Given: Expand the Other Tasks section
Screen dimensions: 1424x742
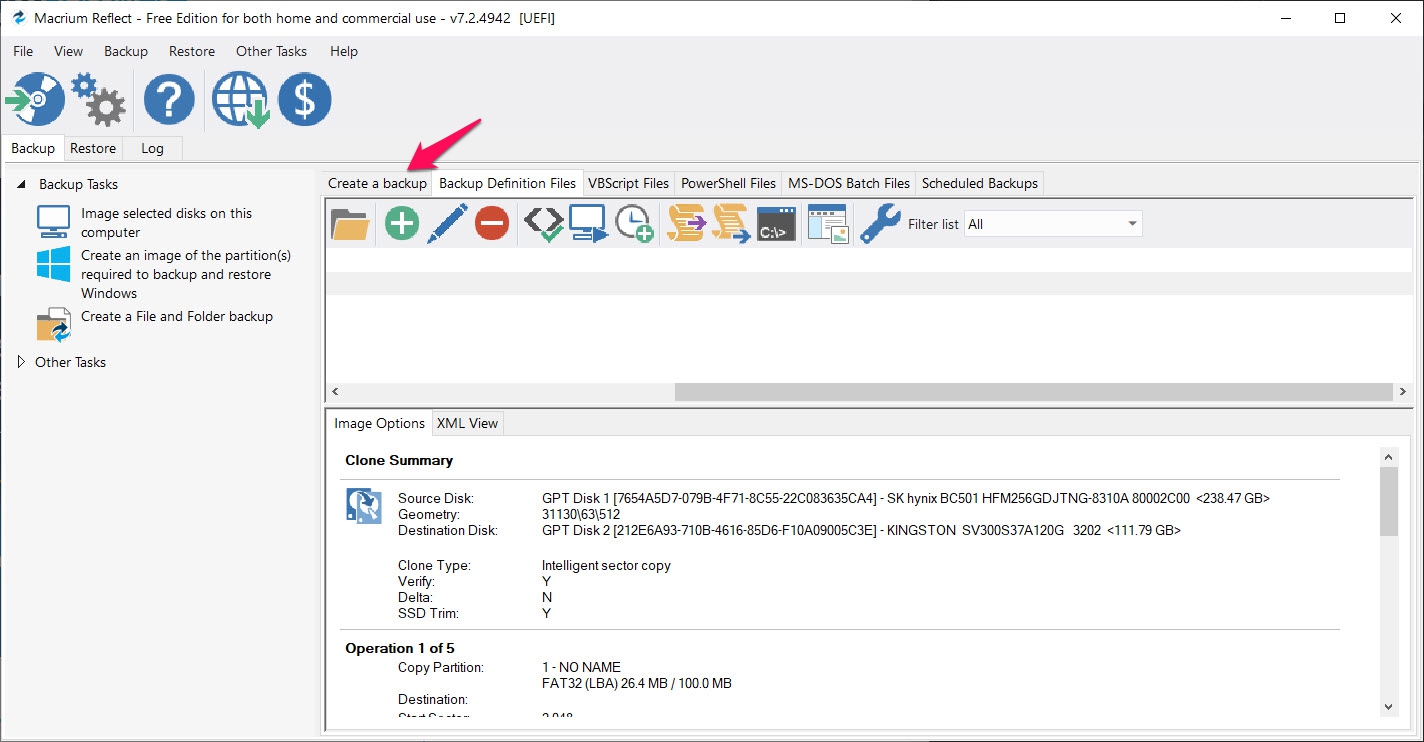Looking at the screenshot, I should (22, 362).
